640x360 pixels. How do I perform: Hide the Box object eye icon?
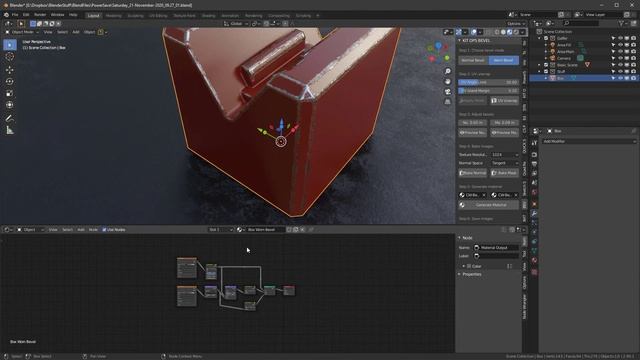pyautogui.click(x=620, y=78)
